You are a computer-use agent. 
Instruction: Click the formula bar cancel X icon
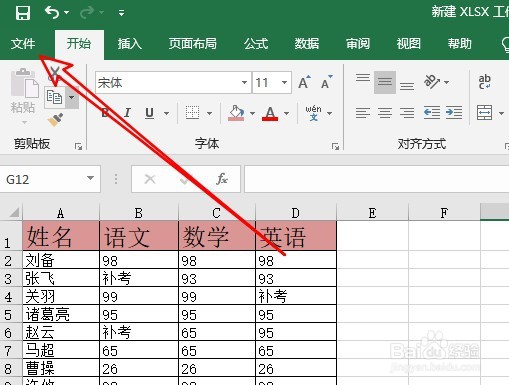point(150,179)
